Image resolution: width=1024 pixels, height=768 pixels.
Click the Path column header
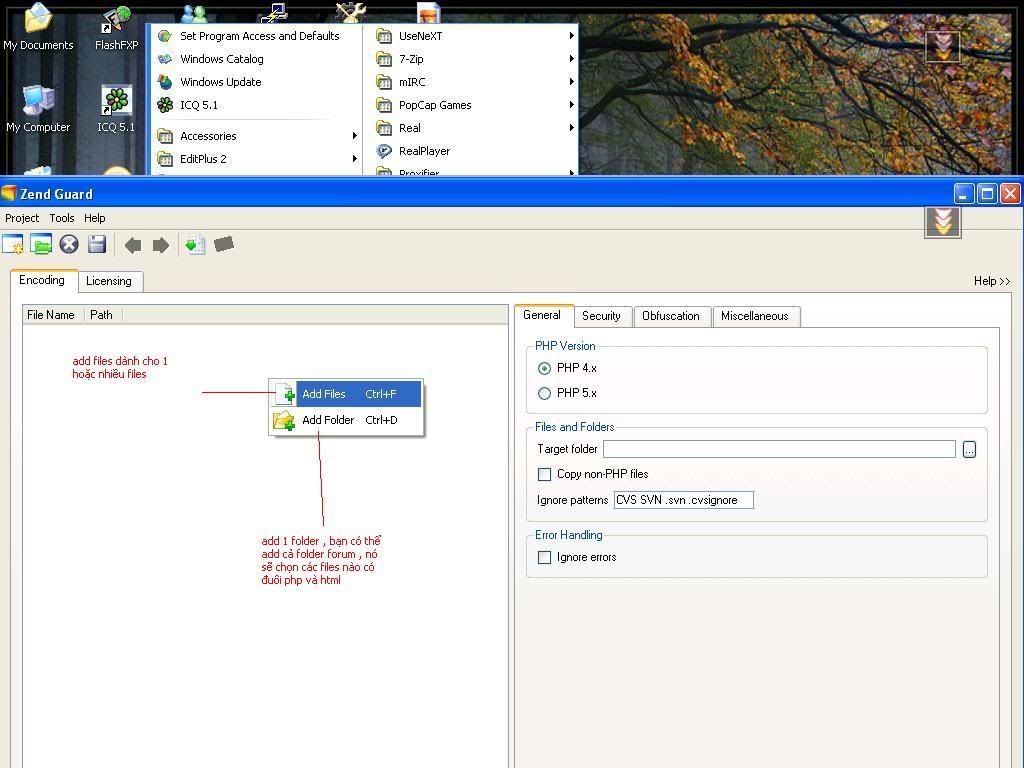point(101,315)
